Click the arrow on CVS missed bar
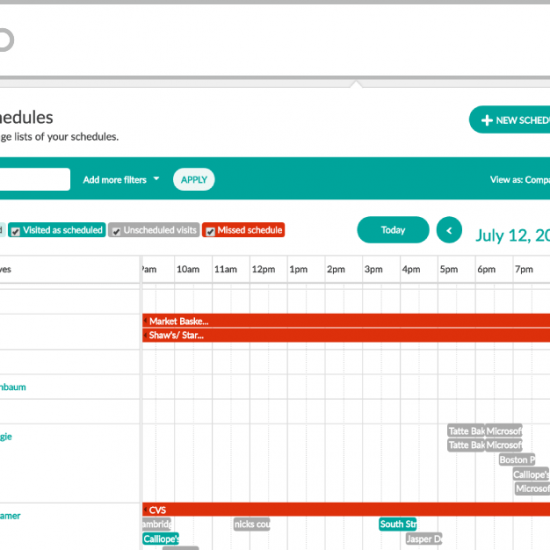The width and height of the screenshot is (550, 550). [145, 509]
